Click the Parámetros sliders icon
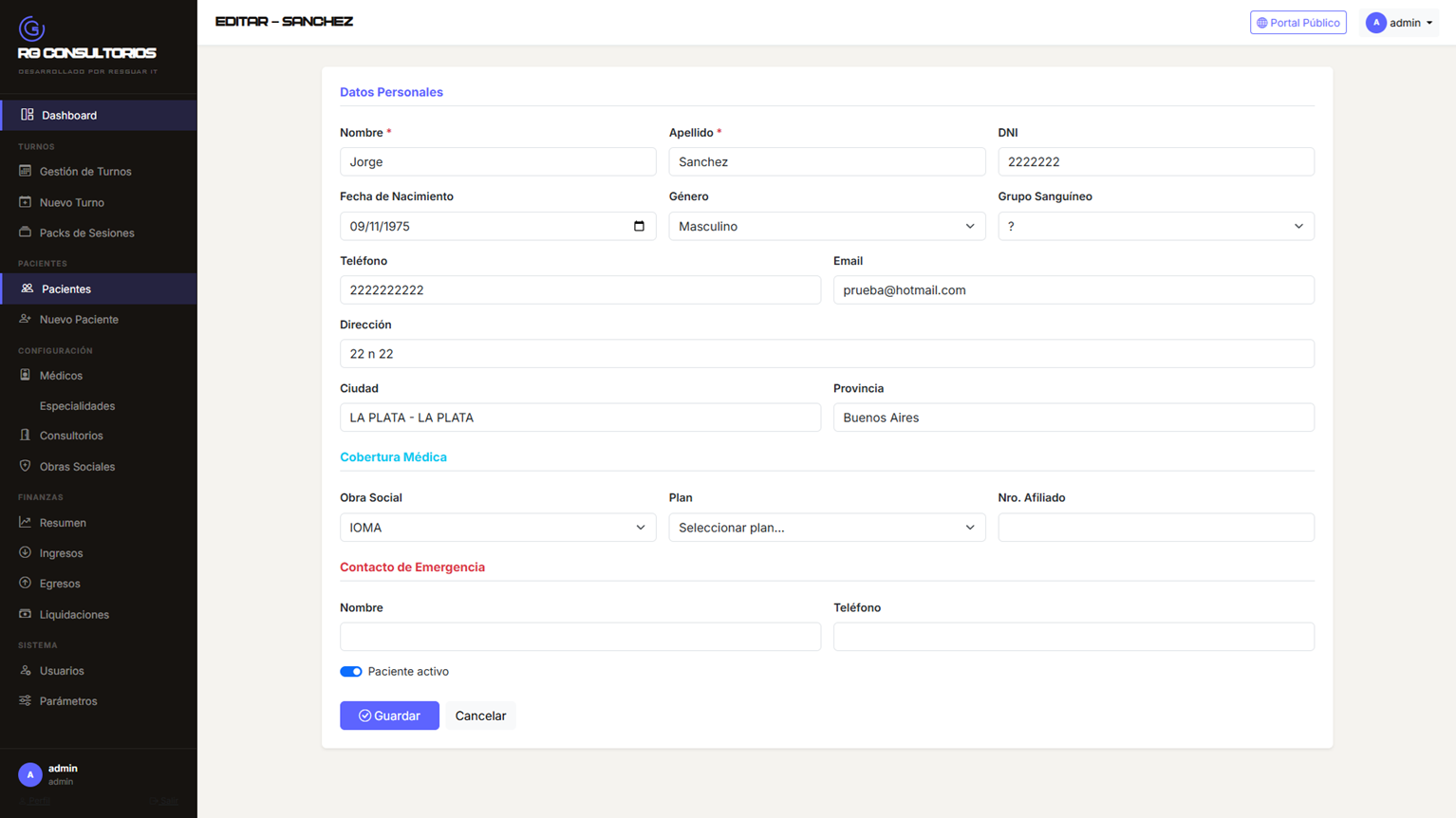Image resolution: width=1456 pixels, height=818 pixels. coord(26,700)
